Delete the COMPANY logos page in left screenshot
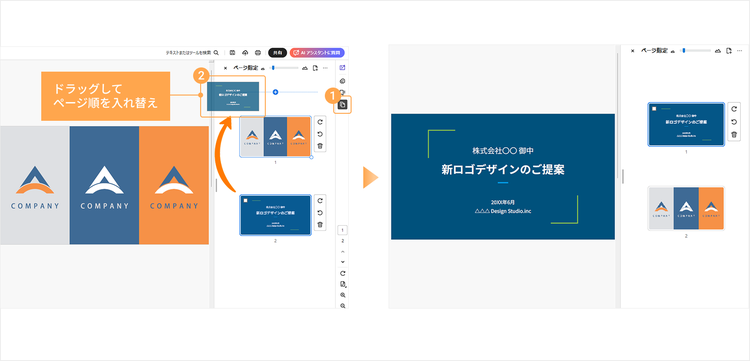 [x=320, y=146]
